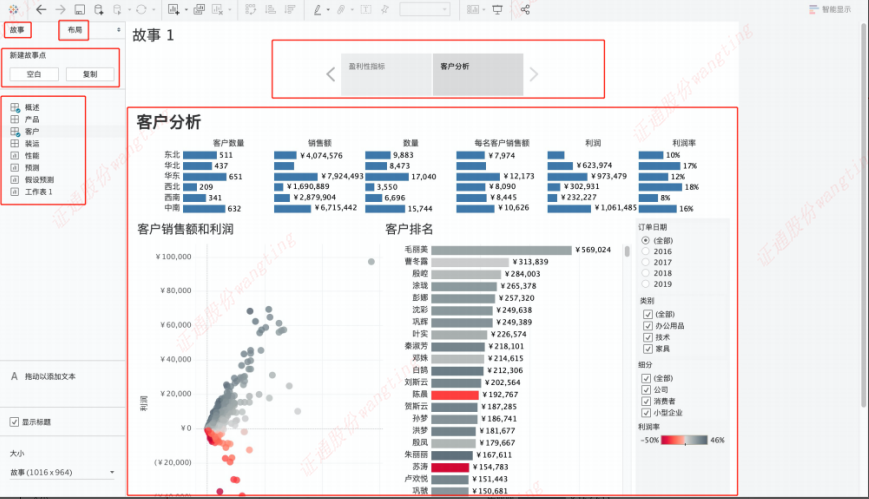The height and width of the screenshot is (499, 869).
Task: Go to previous story point arrow
Action: (x=331, y=74)
